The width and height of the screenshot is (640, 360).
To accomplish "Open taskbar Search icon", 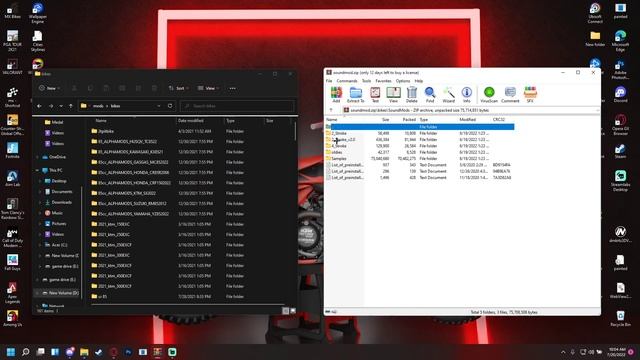I will click(25, 352).
